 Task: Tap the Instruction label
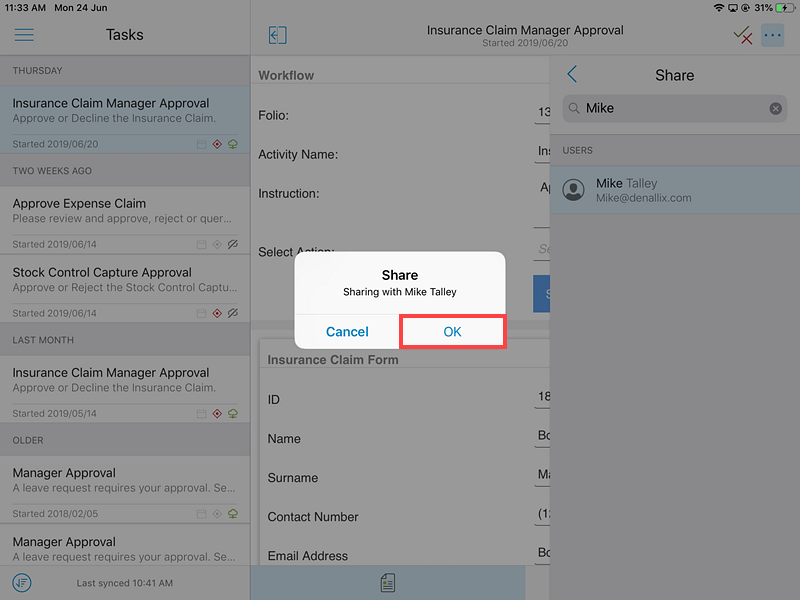pos(289,194)
